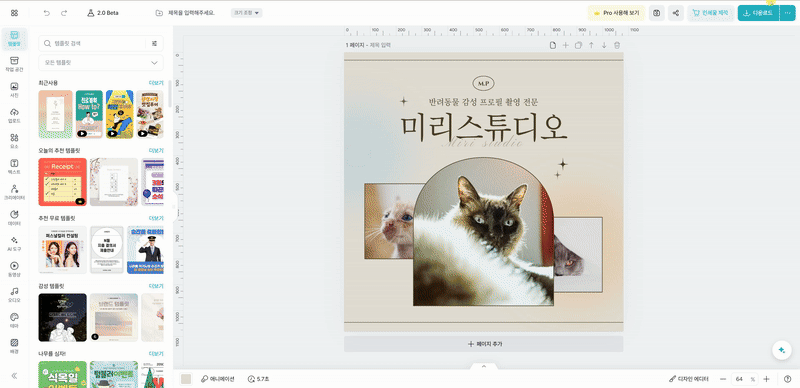This screenshot has width=800, height=388.
Task: Click the title input field 제목을 입력해주세요
Action: 191,13
